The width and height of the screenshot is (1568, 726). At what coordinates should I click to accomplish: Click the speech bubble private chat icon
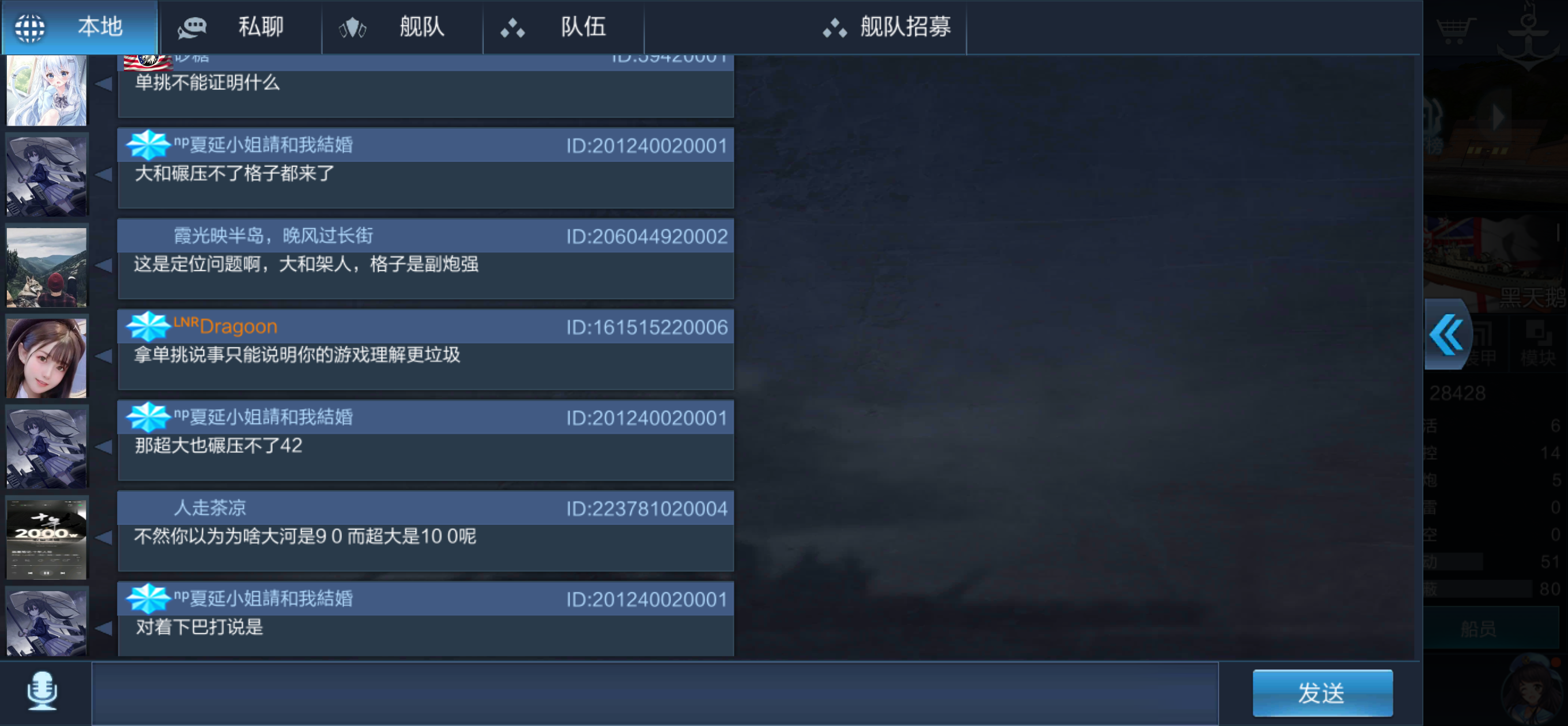coord(193,28)
